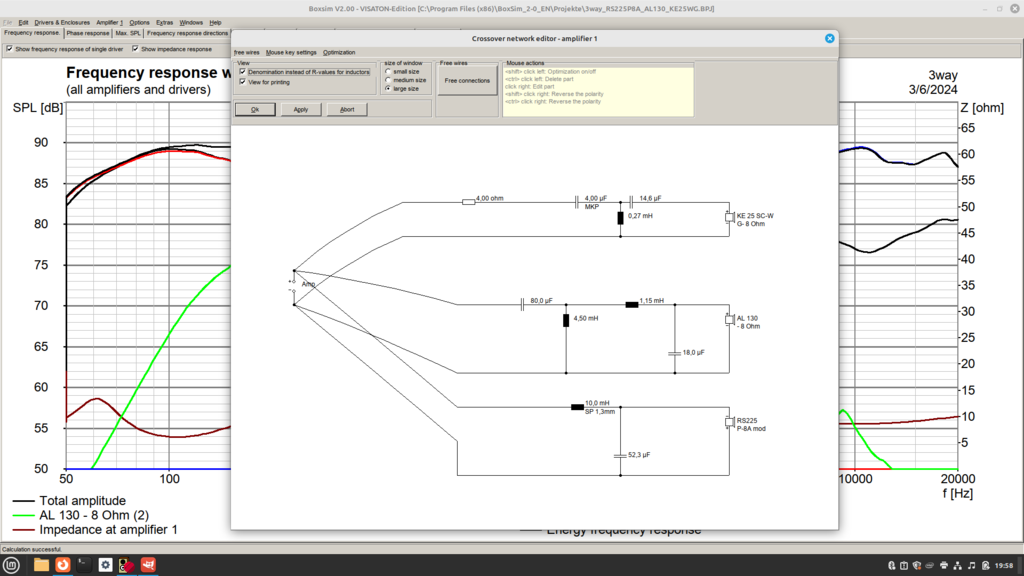Viewport: 1024px width, 576px height.
Task: Open the free wires menu
Action: click(247, 52)
